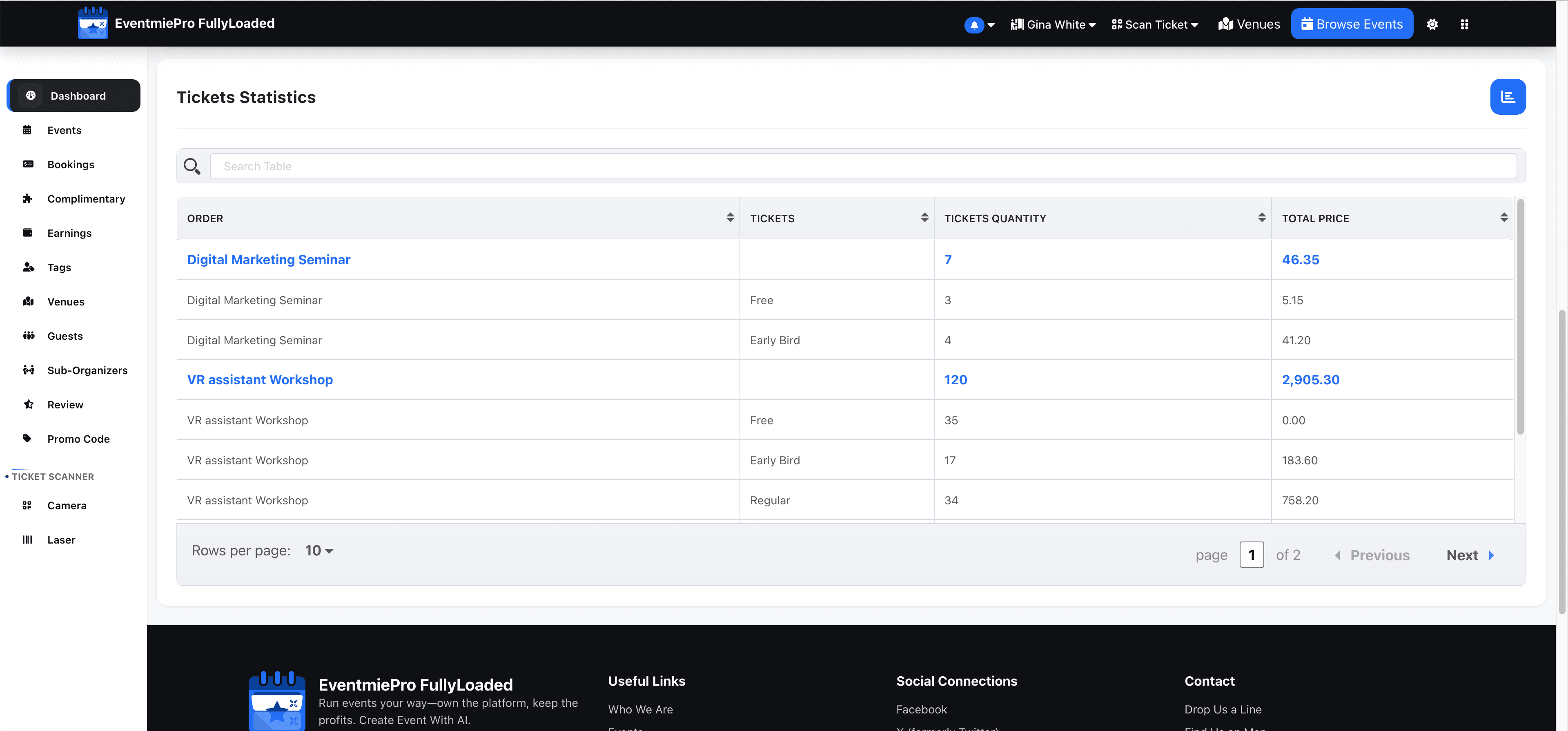Click the 41.20 price cell
The width and height of the screenshot is (1568, 731).
(1296, 340)
